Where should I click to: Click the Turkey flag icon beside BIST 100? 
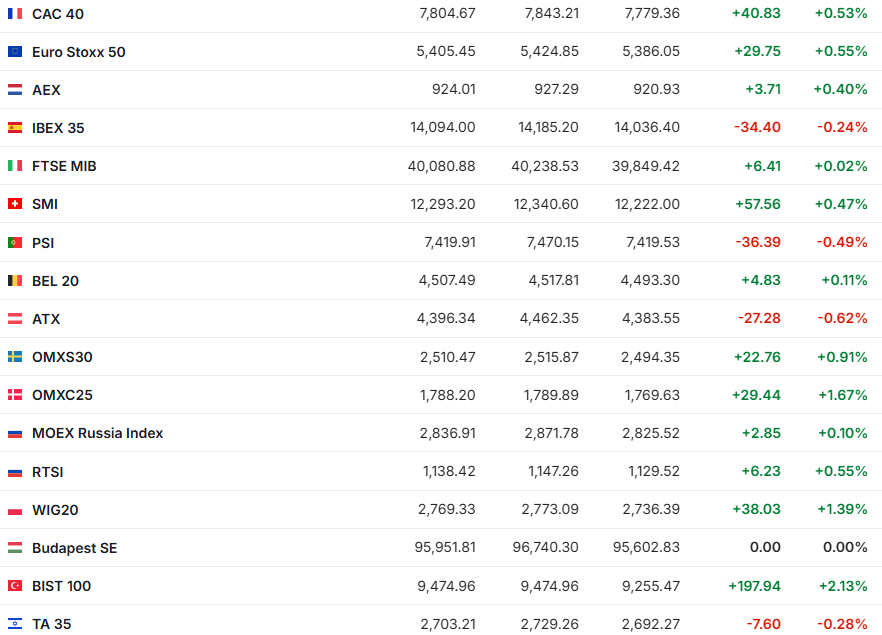[15, 586]
